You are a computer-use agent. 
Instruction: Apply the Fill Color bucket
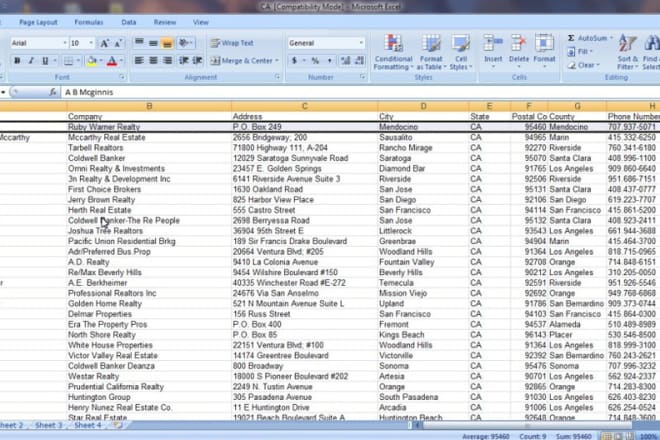pos(91,61)
